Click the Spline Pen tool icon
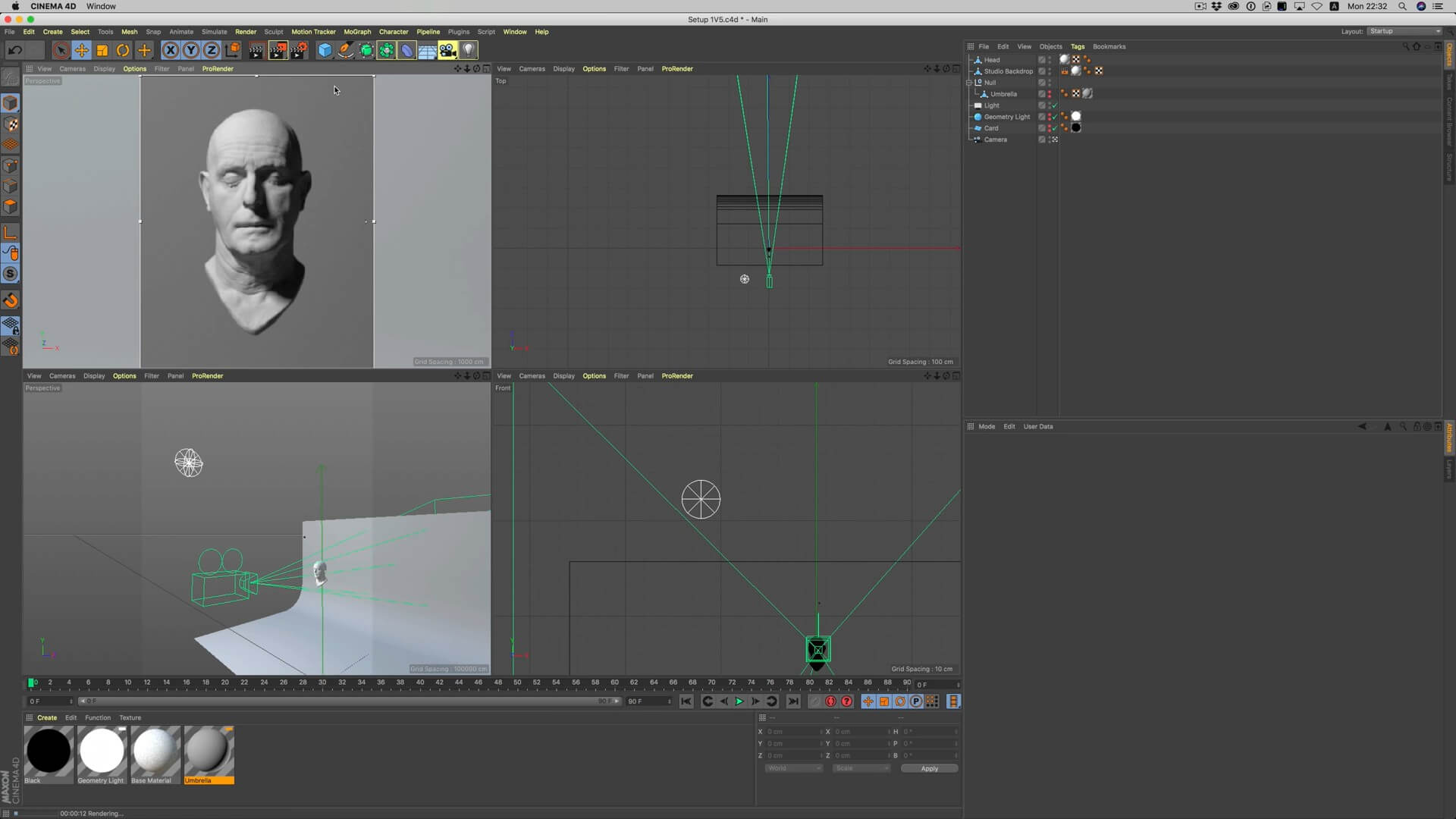The width and height of the screenshot is (1456, 819). [345, 50]
